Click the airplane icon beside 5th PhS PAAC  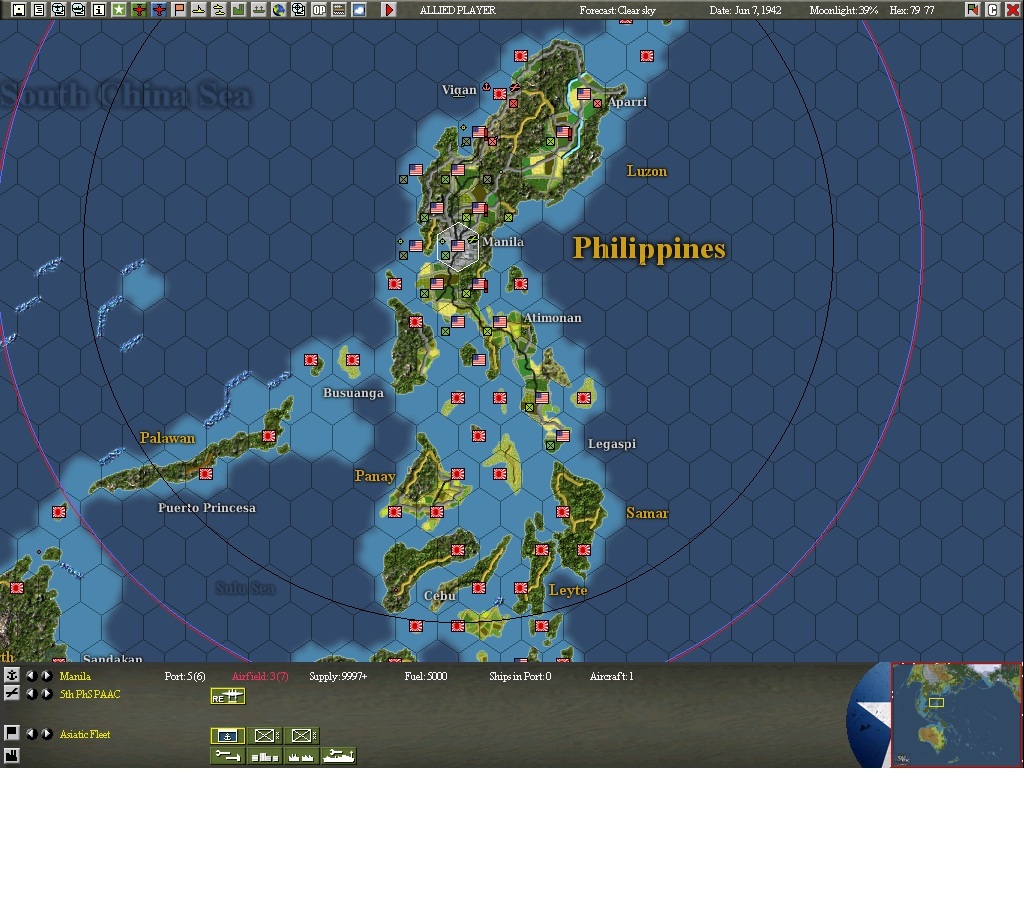(x=12, y=693)
